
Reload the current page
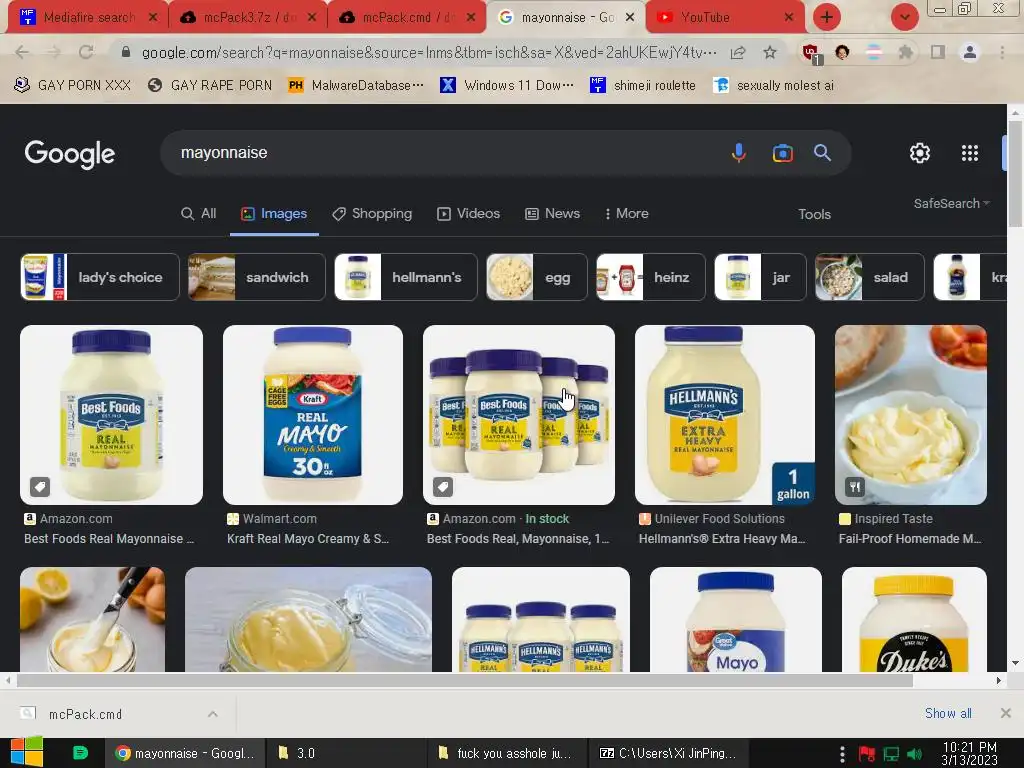(x=86, y=52)
